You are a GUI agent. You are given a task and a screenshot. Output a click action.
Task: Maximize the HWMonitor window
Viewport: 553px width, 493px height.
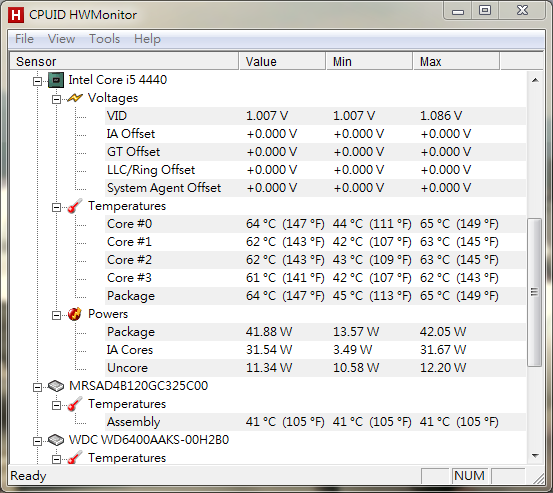coord(485,11)
